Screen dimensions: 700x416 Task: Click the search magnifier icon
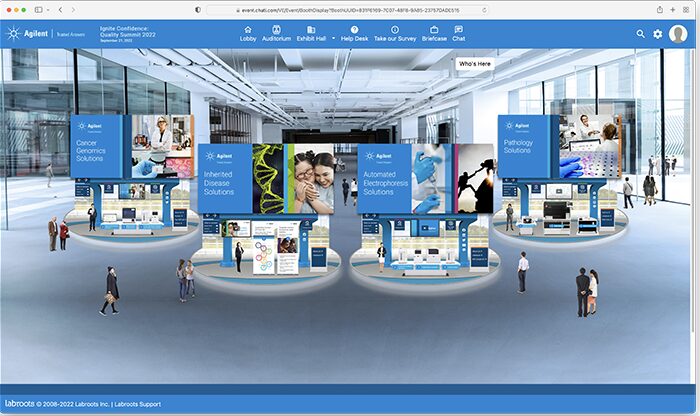[x=641, y=34]
